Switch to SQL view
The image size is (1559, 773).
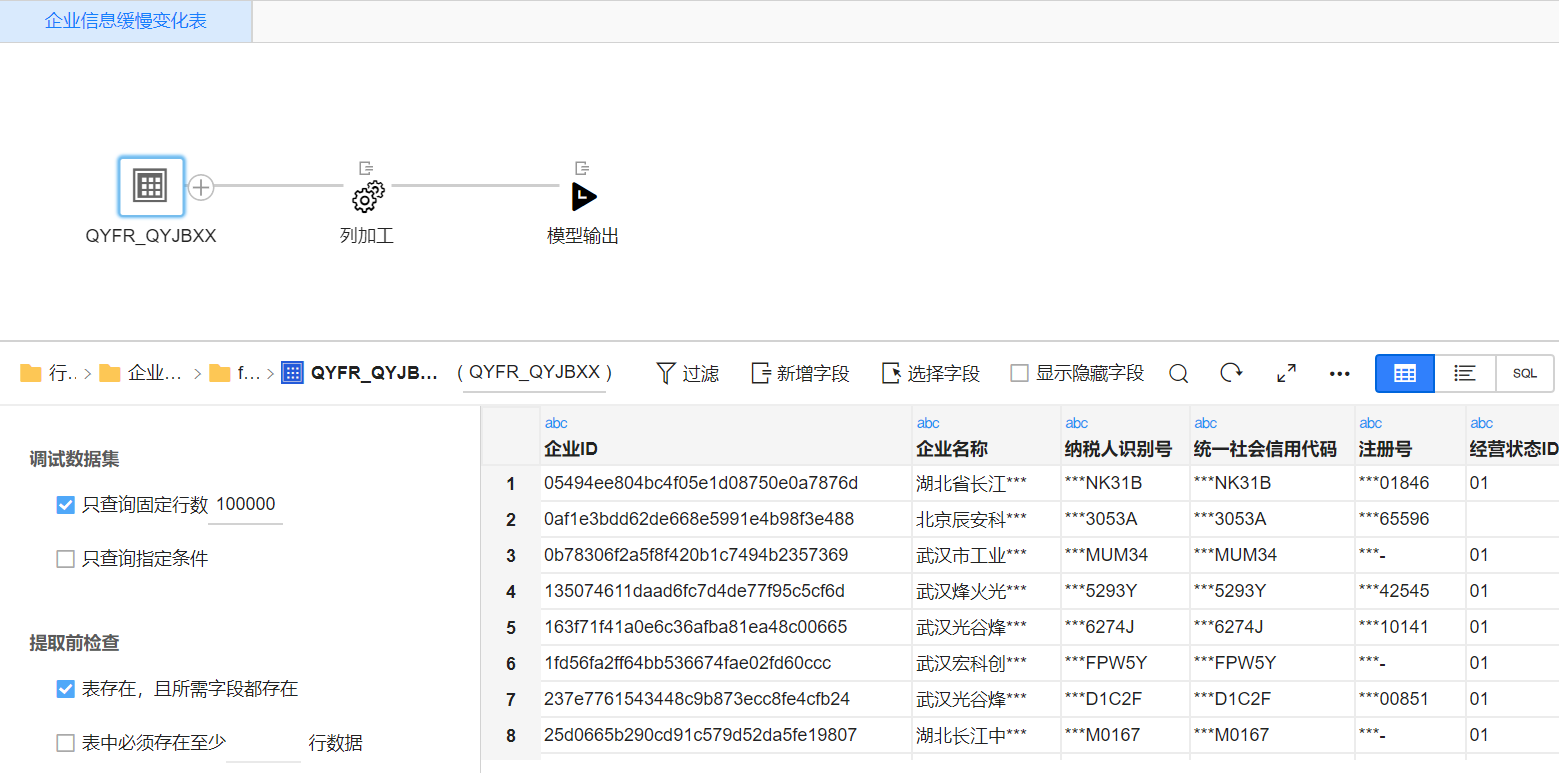coord(1524,373)
